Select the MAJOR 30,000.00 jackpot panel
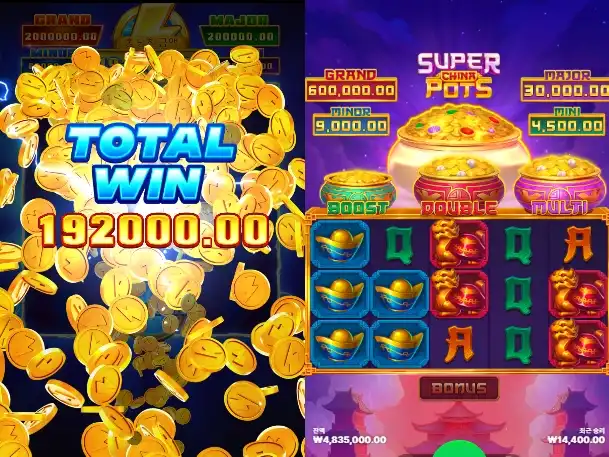This screenshot has width=609, height=457. (x=565, y=85)
